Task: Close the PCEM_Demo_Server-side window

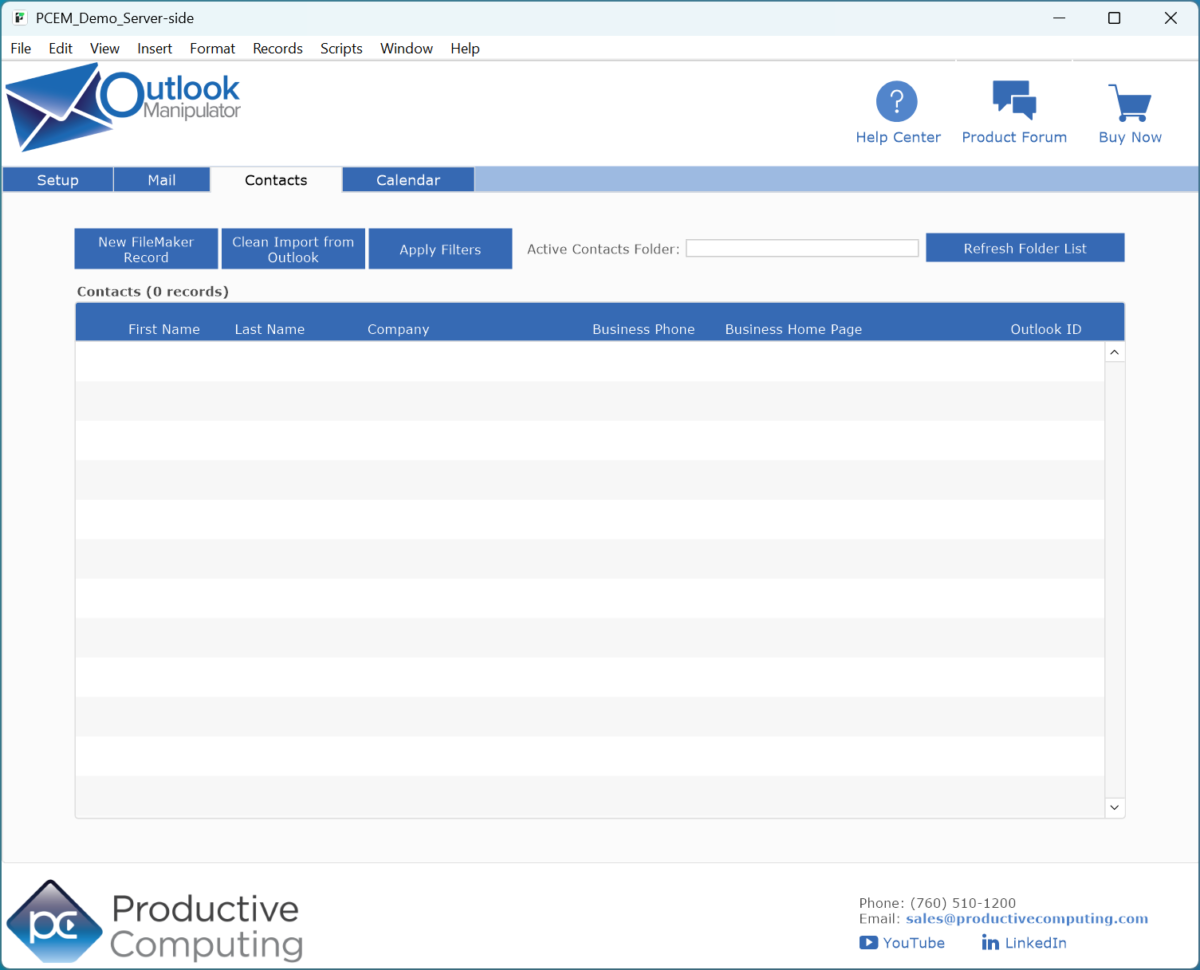Action: tap(1171, 18)
